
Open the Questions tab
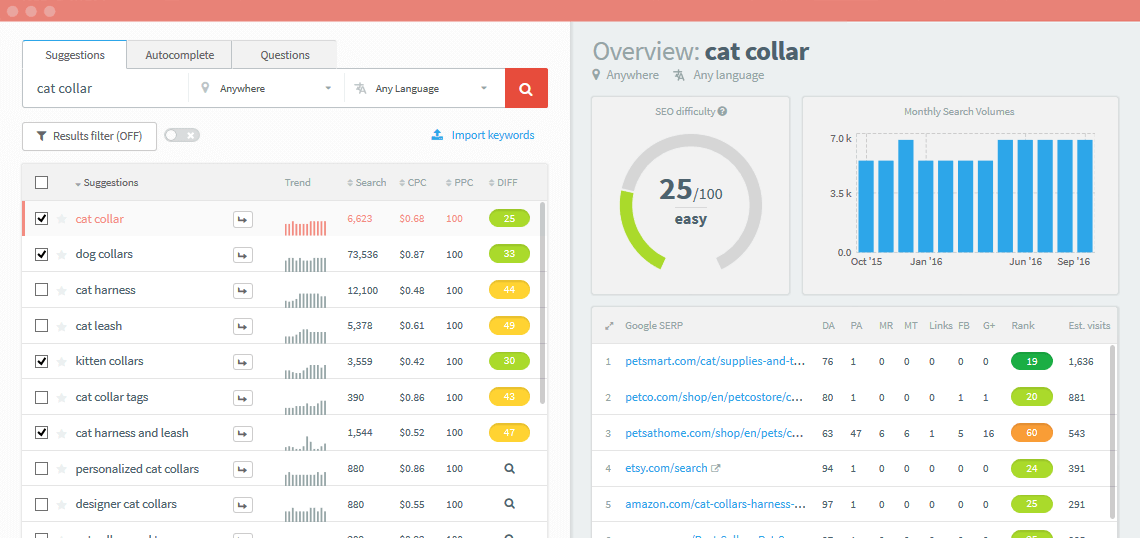[285, 55]
